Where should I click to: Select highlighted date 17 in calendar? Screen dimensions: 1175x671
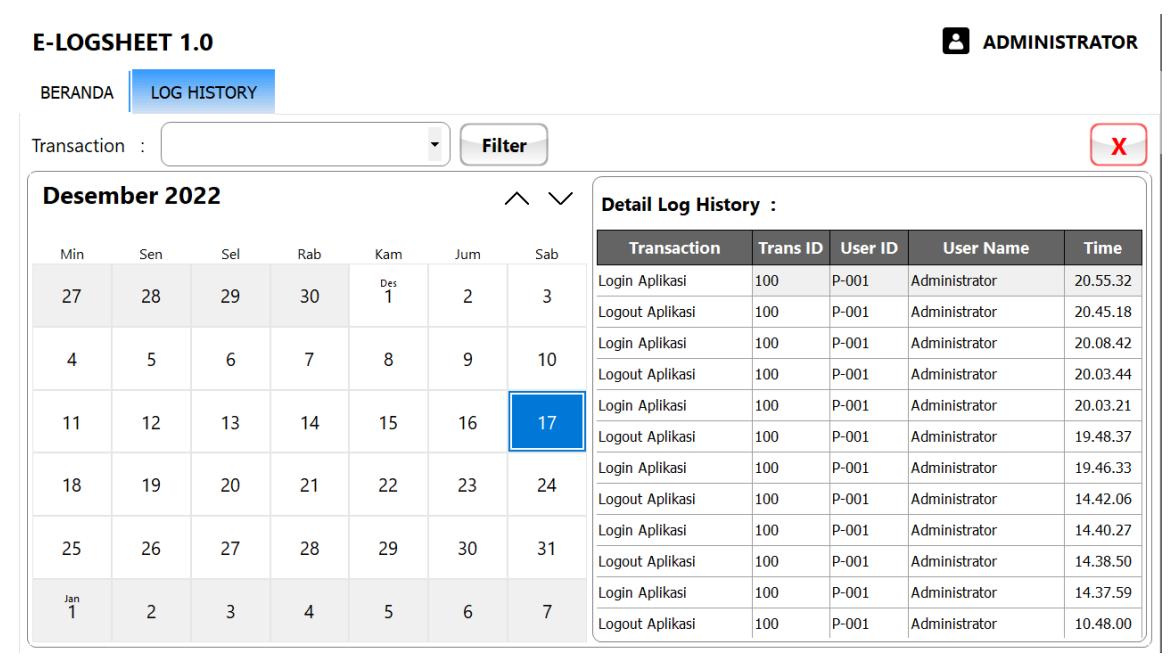pyautogui.click(x=547, y=422)
